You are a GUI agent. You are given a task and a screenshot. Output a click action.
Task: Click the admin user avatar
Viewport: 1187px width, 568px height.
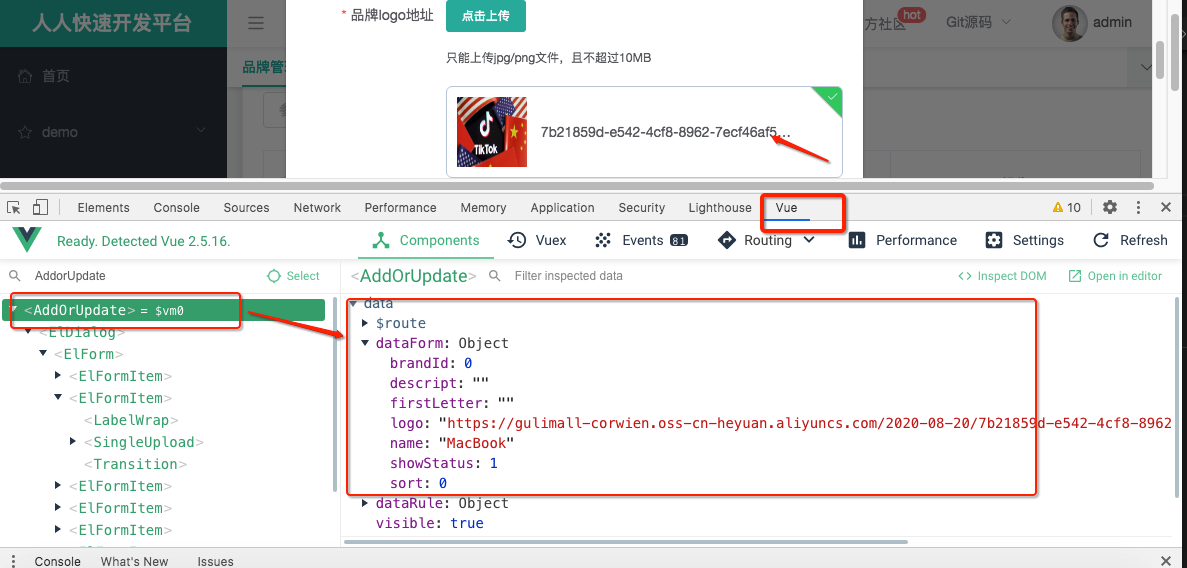(x=1069, y=23)
